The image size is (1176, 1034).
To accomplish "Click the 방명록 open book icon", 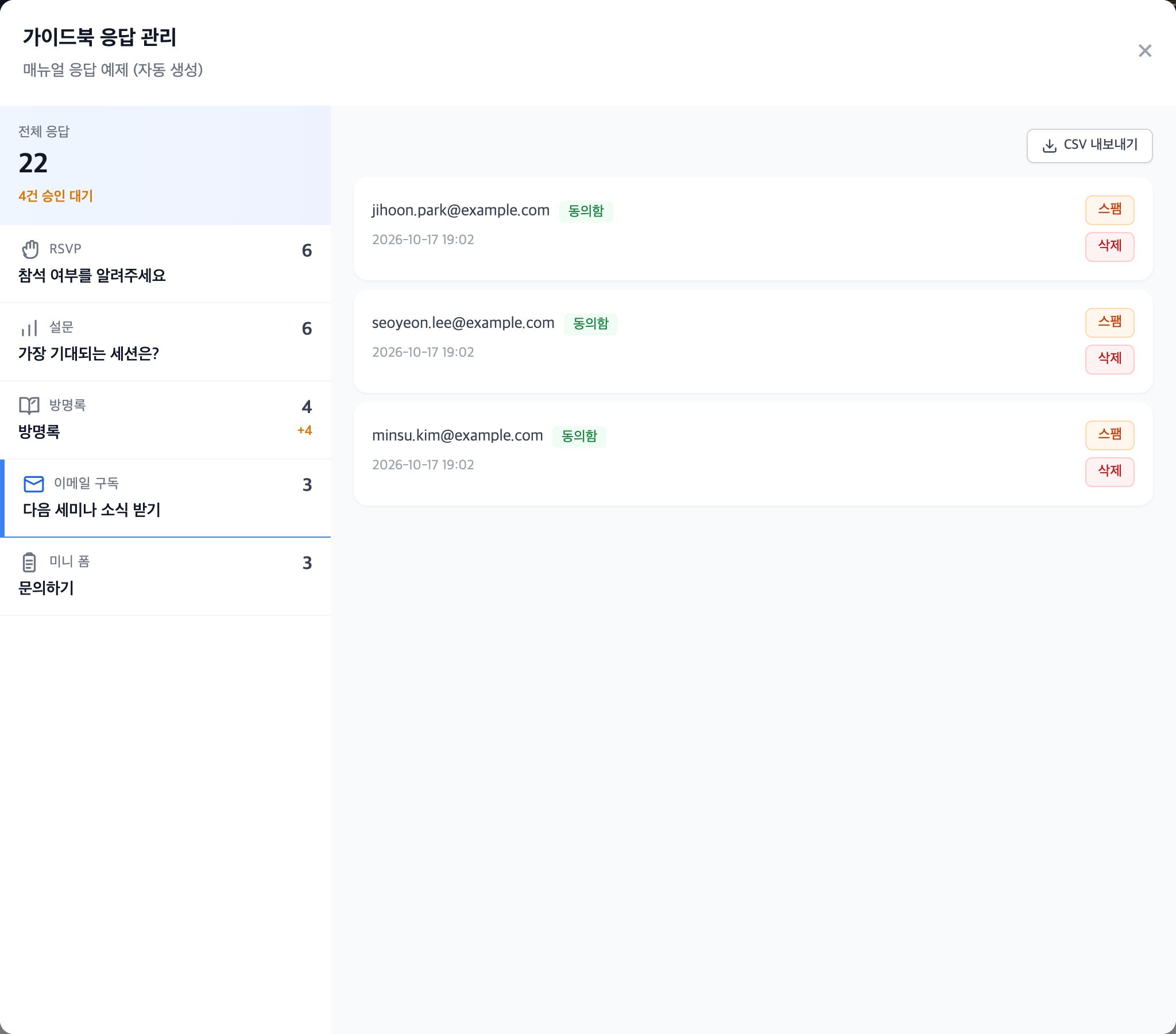I will pos(29,406).
